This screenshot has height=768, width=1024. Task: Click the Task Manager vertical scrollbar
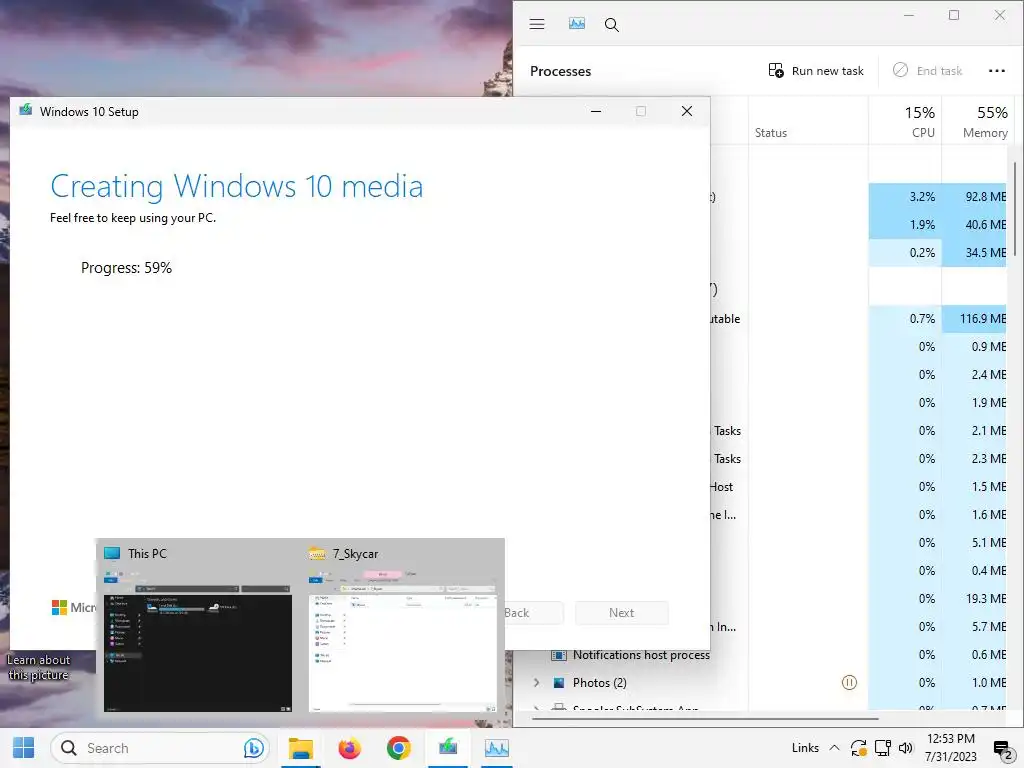[x=1015, y=209]
